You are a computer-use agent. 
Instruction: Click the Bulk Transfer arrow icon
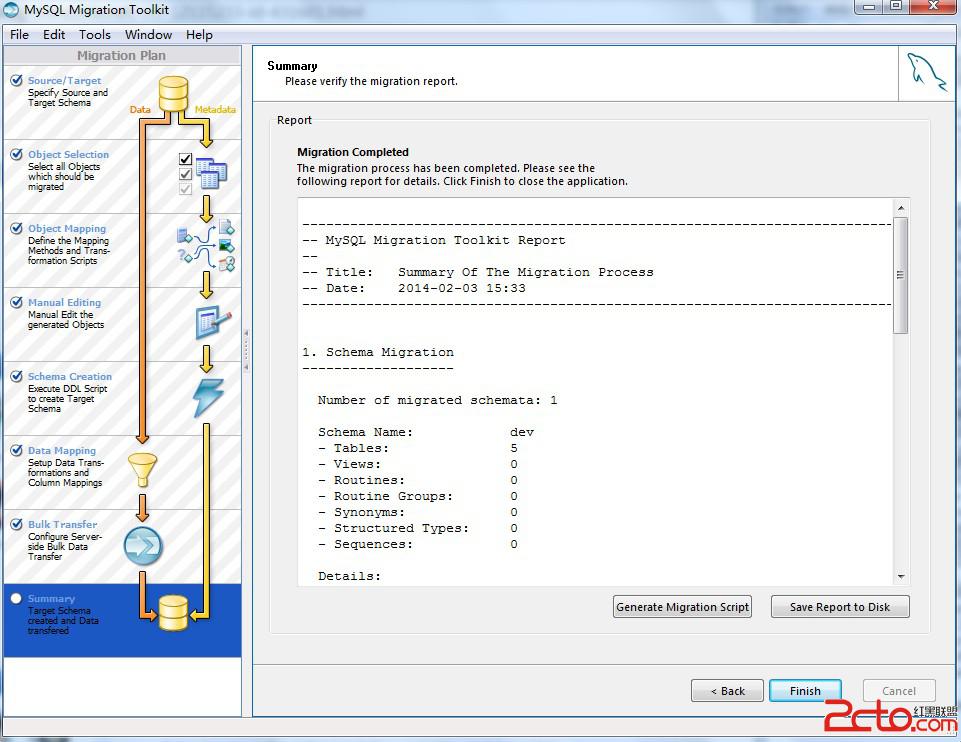(143, 545)
